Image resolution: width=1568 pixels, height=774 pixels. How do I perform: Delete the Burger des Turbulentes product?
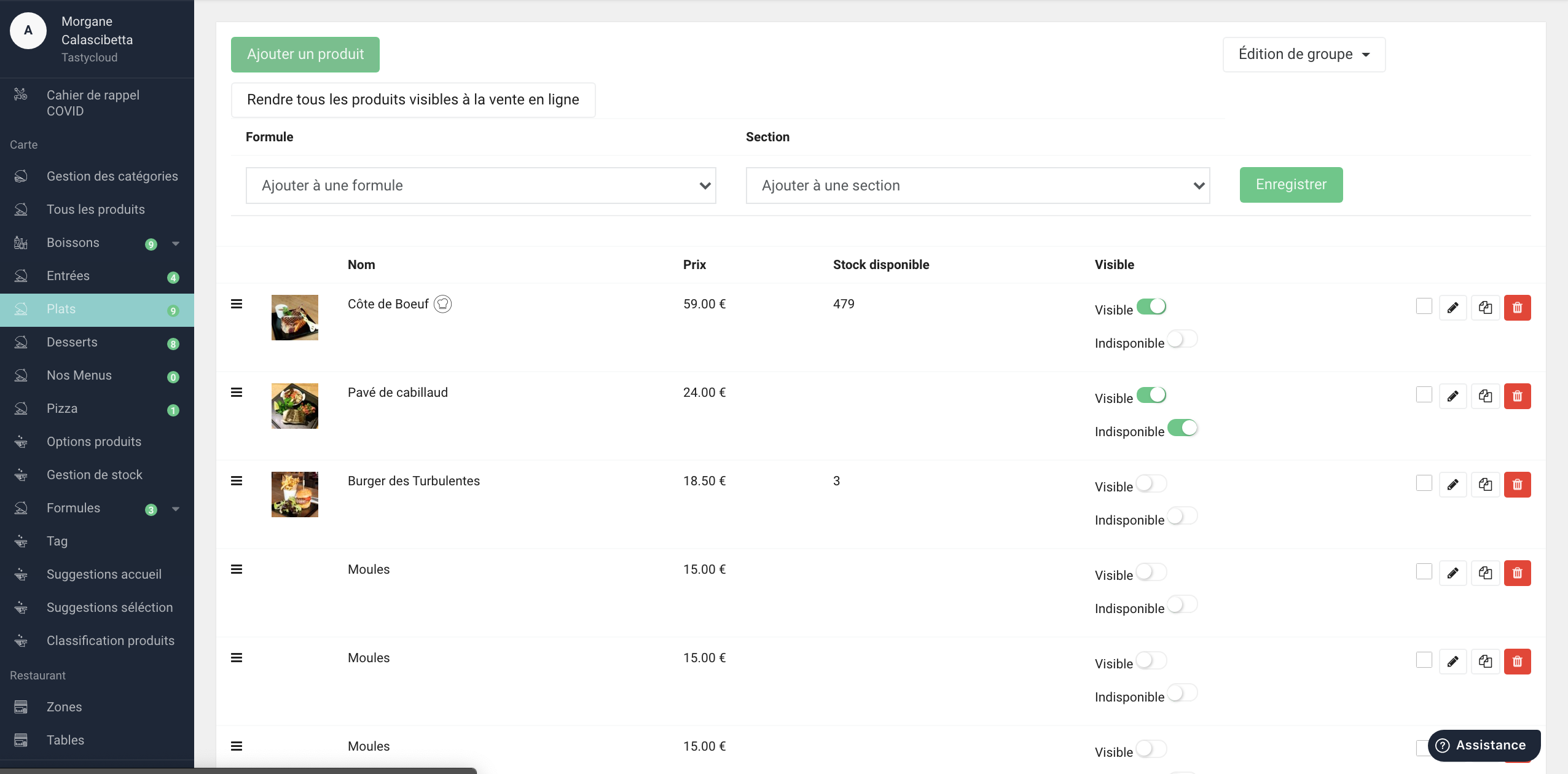pyautogui.click(x=1517, y=485)
